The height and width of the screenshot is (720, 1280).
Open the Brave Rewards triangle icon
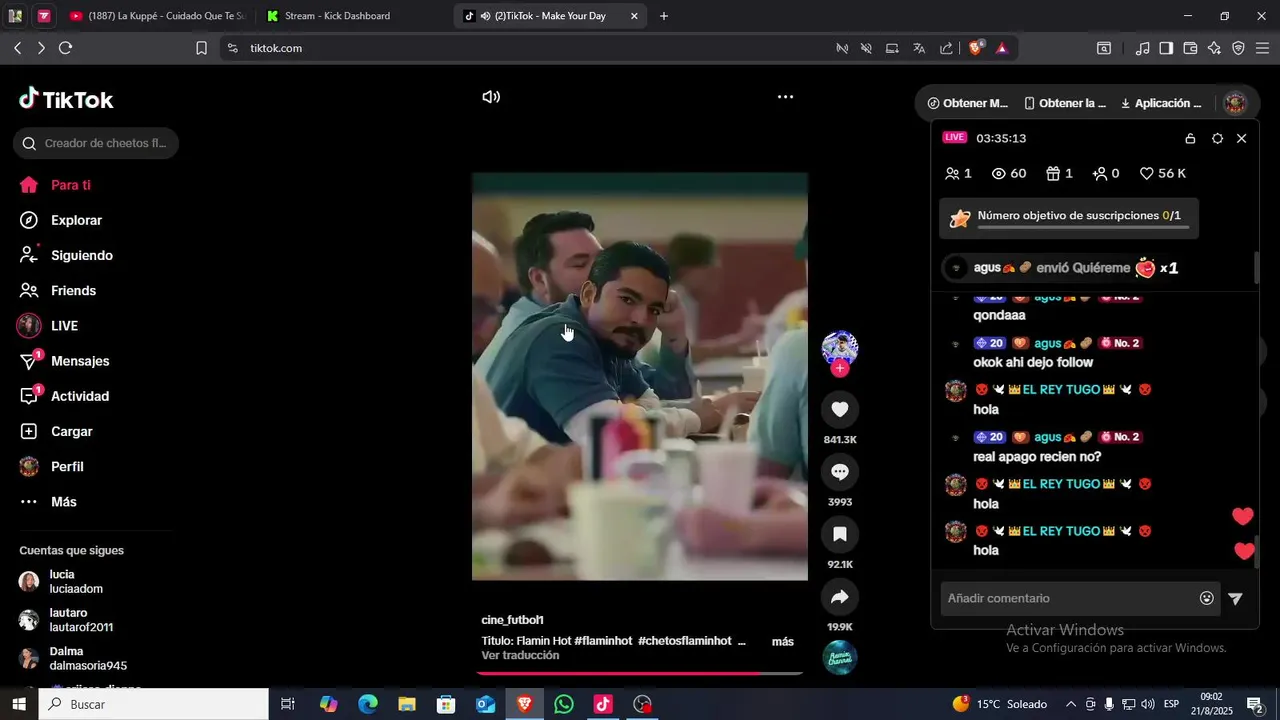click(1002, 48)
